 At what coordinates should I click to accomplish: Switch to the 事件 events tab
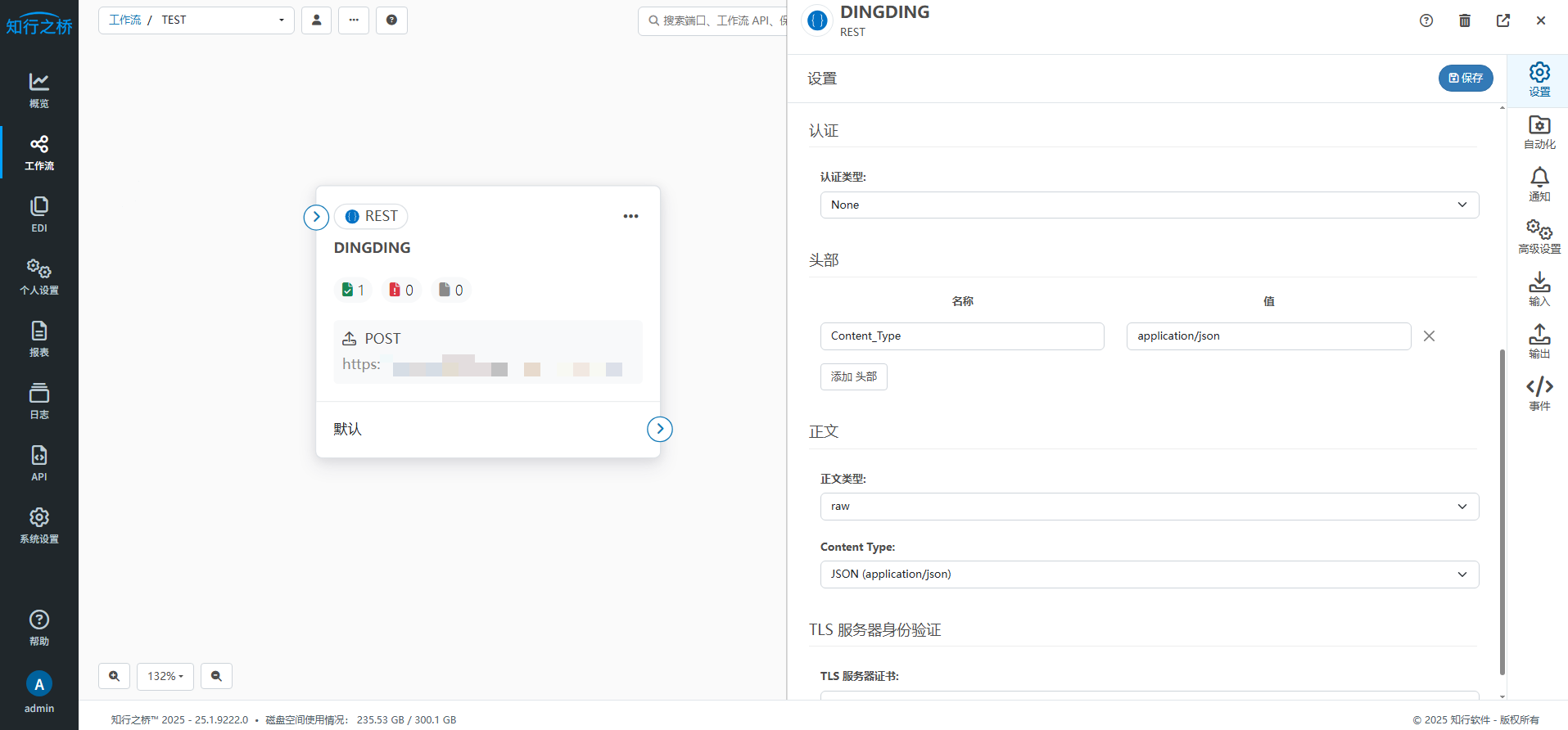pos(1539,394)
